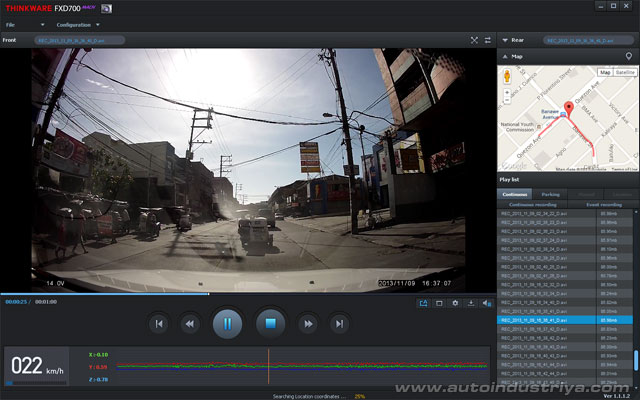
Task: Click the rectangle display mode icon
Action: pyautogui.click(x=439, y=303)
